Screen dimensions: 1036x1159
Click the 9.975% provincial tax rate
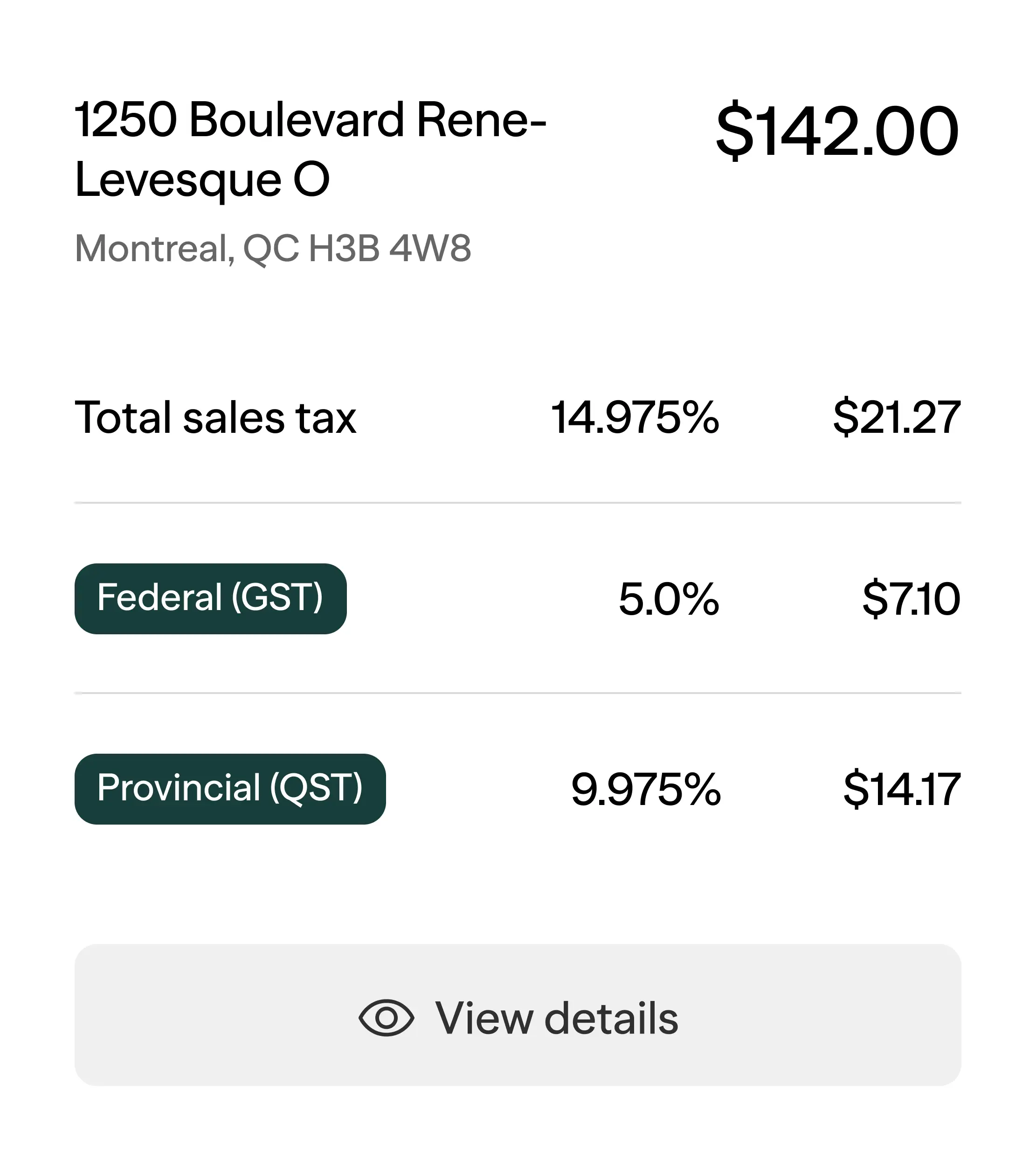645,789
